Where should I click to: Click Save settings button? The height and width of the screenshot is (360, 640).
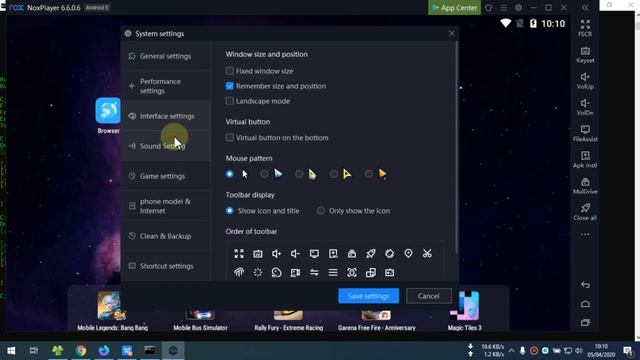[369, 296]
